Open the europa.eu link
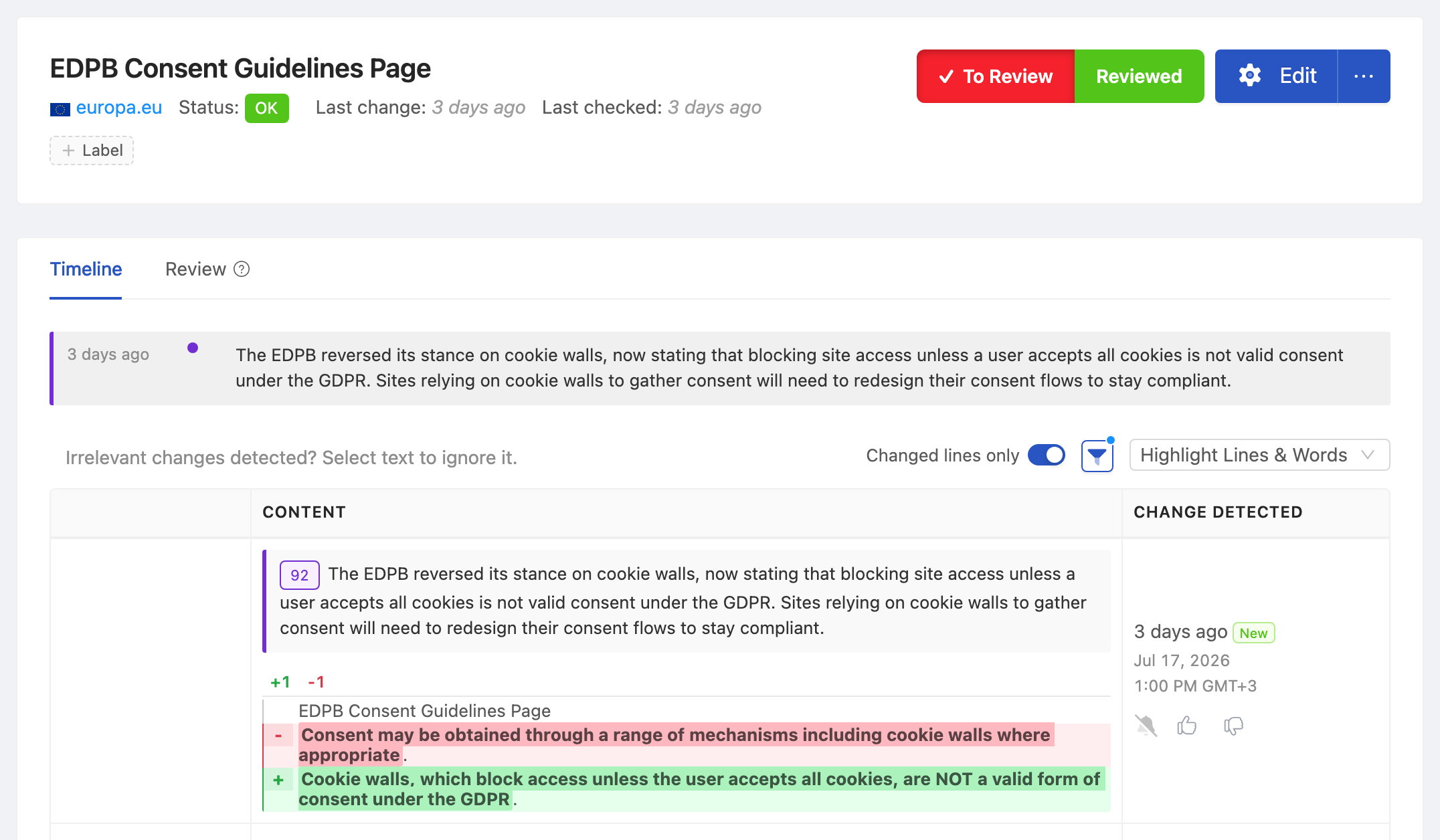Image resolution: width=1440 pixels, height=840 pixels. point(119,108)
